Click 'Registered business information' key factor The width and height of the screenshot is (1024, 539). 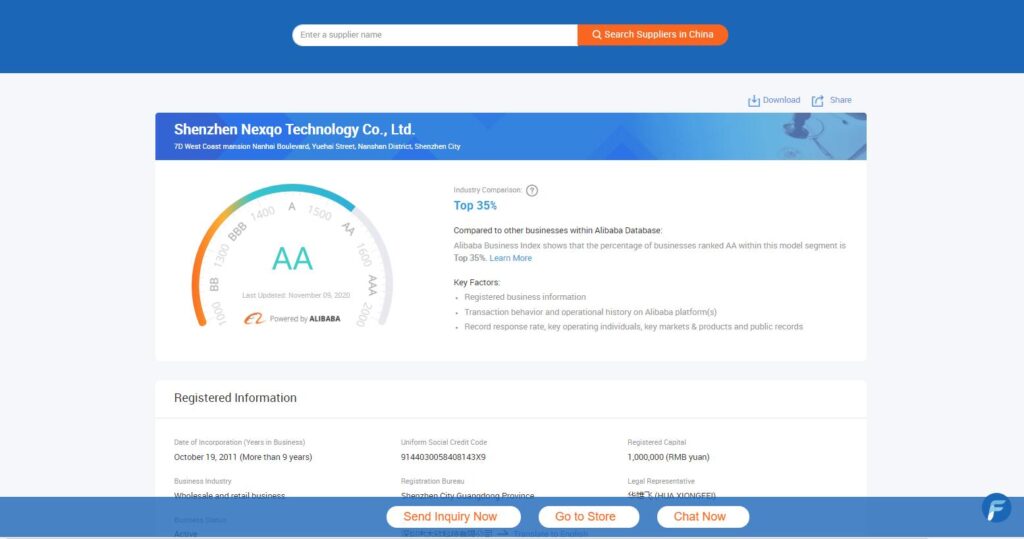tap(525, 297)
